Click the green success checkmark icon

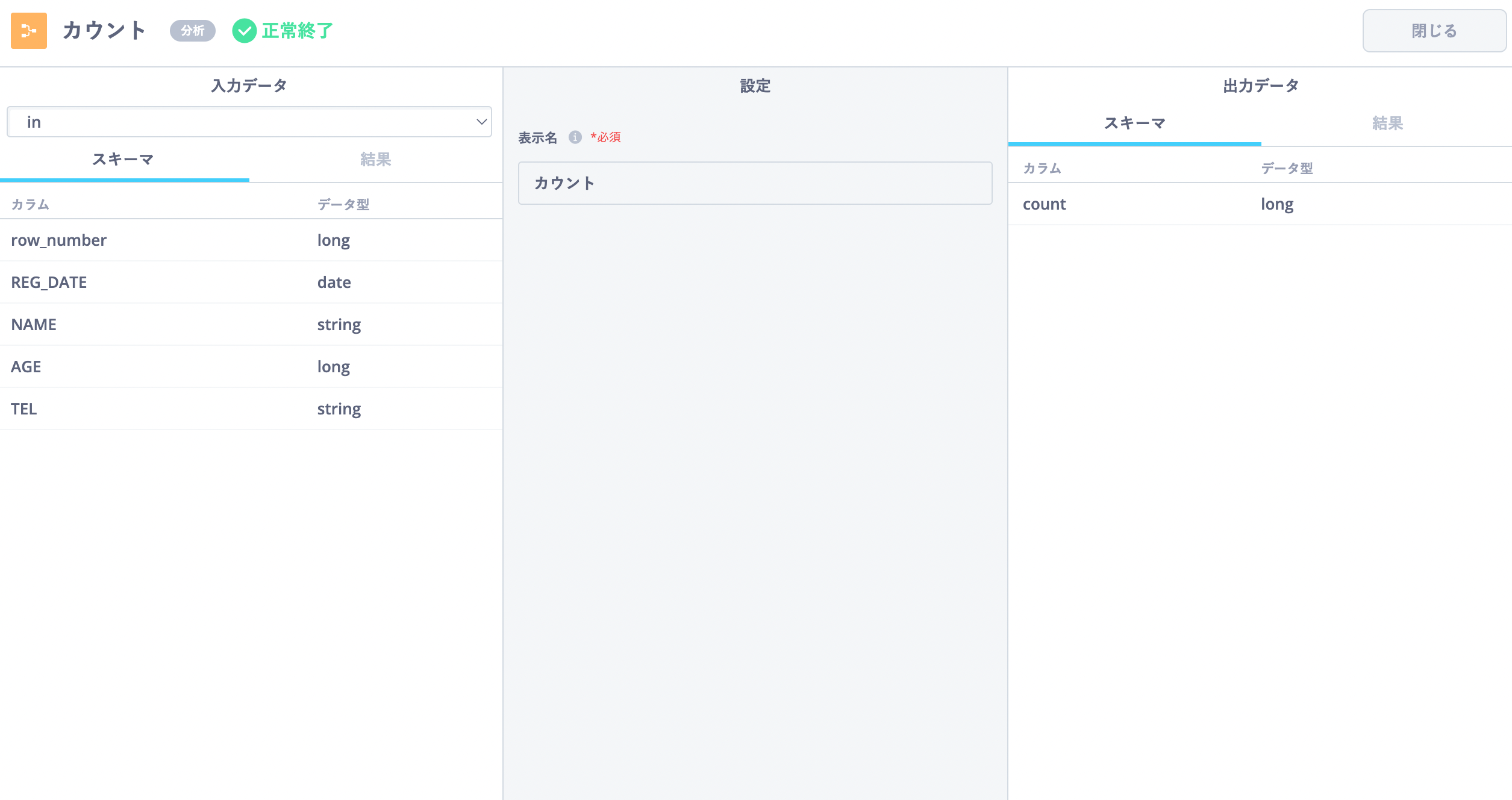point(244,31)
